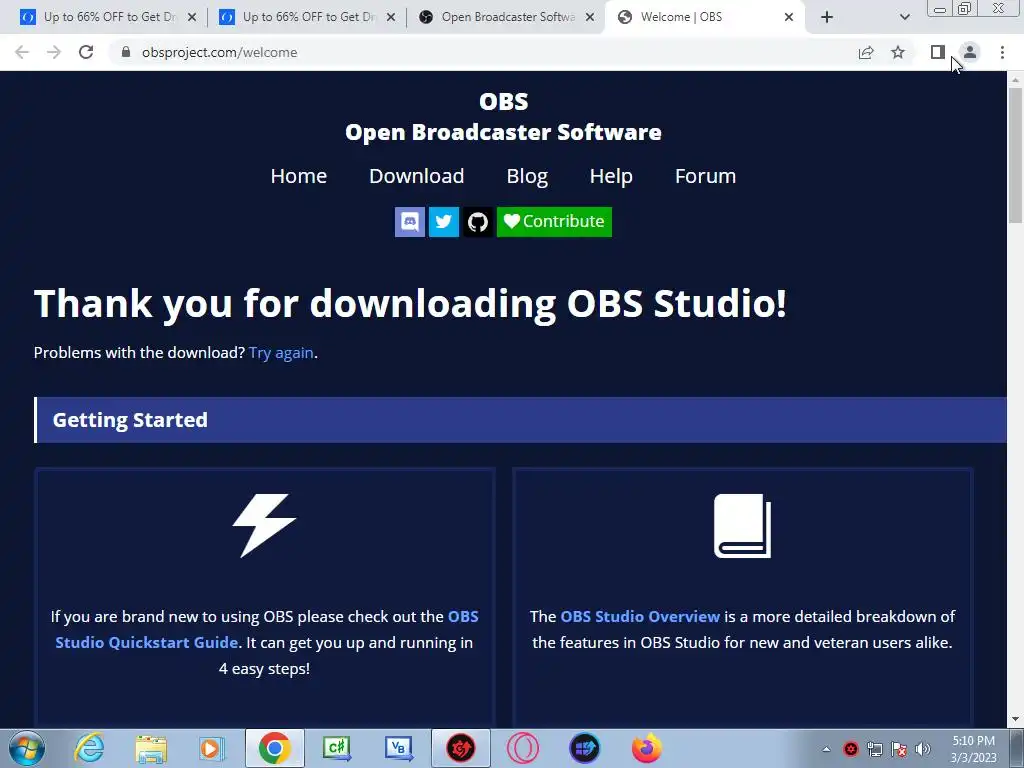Open the VB taskbar application icon
Viewport: 1024px width, 768px height.
(x=398, y=748)
